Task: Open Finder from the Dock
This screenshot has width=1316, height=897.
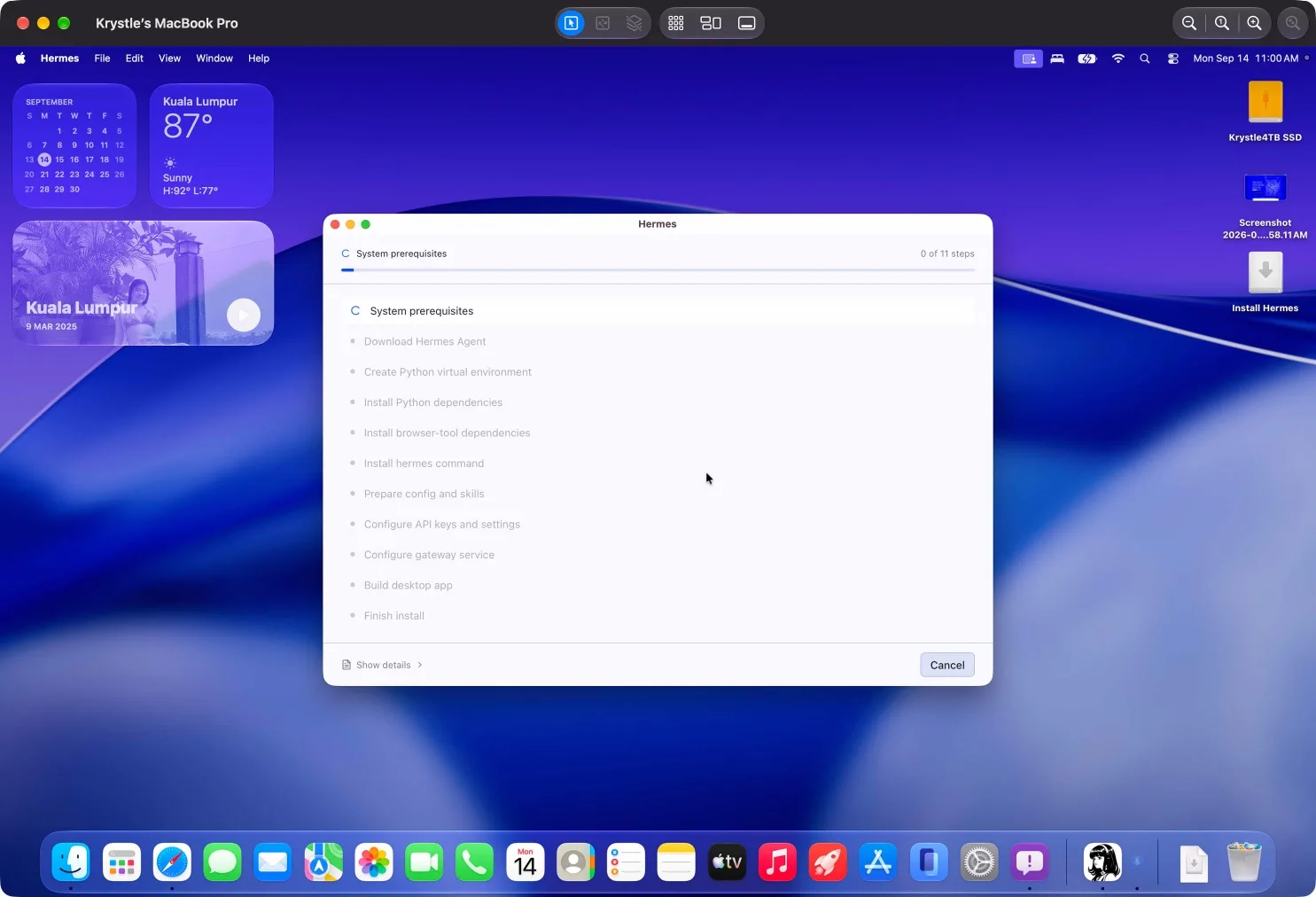Action: pyautogui.click(x=71, y=862)
